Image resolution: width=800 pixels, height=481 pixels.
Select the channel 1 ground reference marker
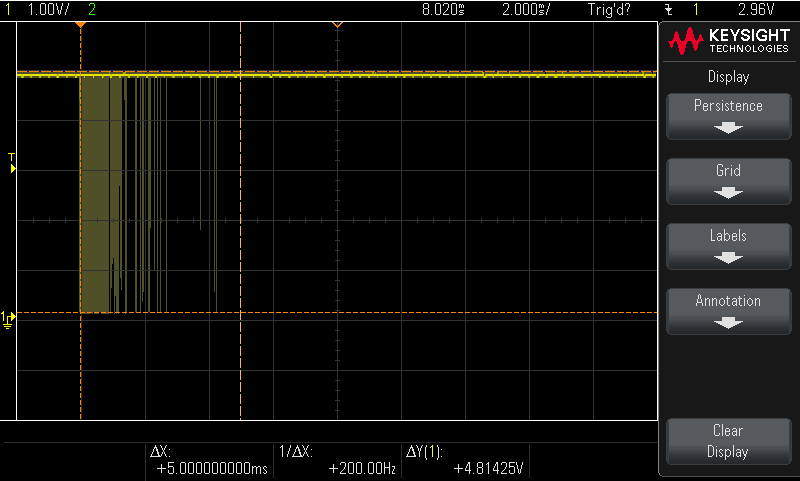coord(9,319)
